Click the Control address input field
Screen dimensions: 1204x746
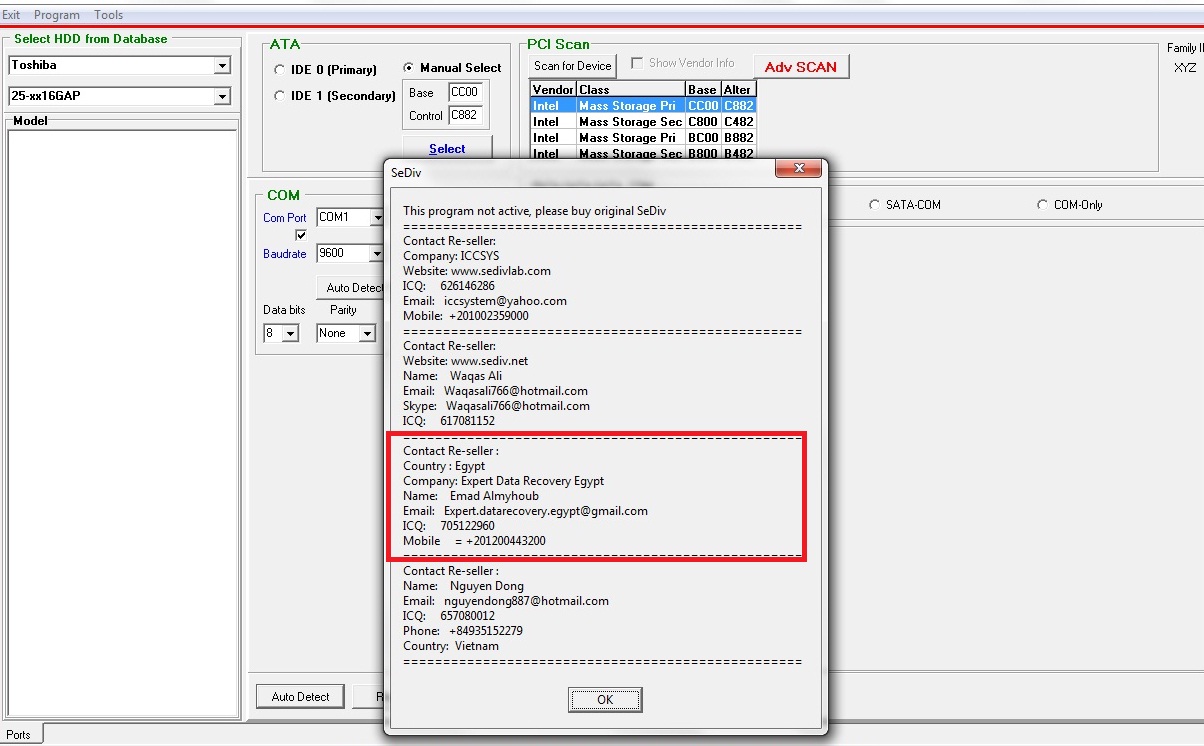(465, 115)
